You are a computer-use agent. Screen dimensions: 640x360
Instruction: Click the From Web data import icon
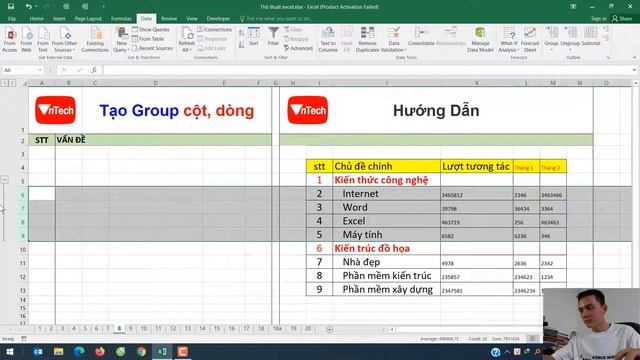pyautogui.click(x=27, y=40)
